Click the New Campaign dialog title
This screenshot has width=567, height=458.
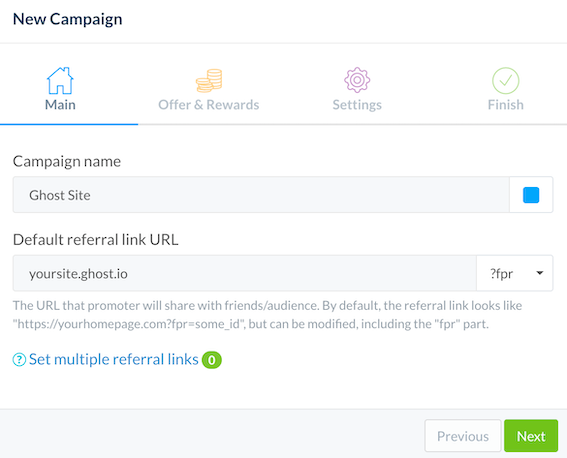(x=68, y=19)
